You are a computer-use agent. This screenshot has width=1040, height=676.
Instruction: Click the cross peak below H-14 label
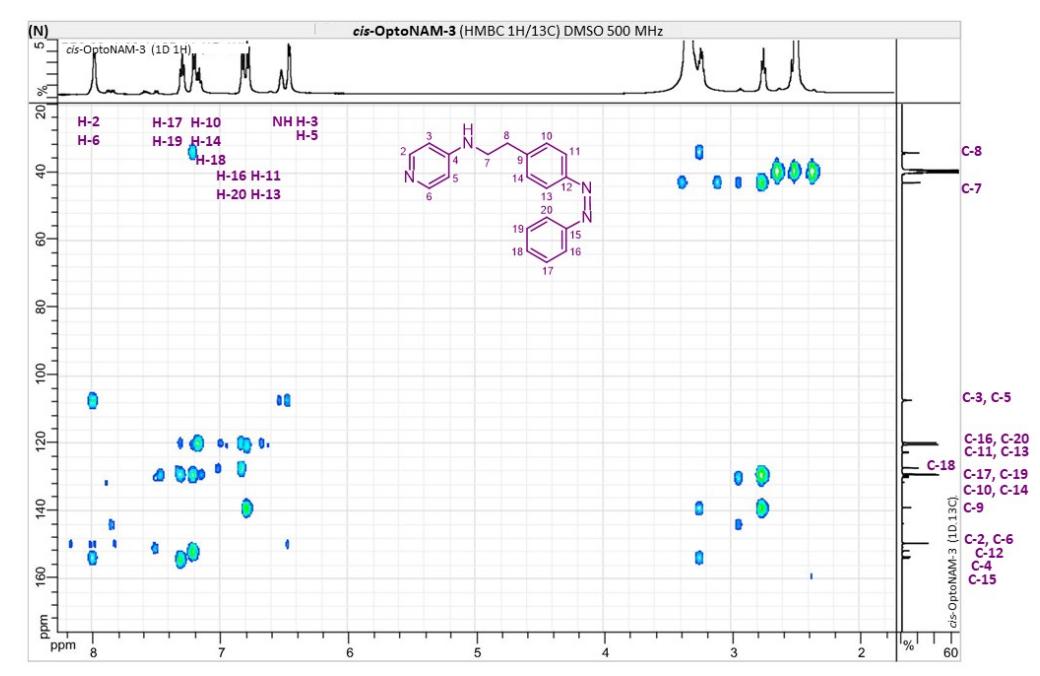click(x=192, y=152)
